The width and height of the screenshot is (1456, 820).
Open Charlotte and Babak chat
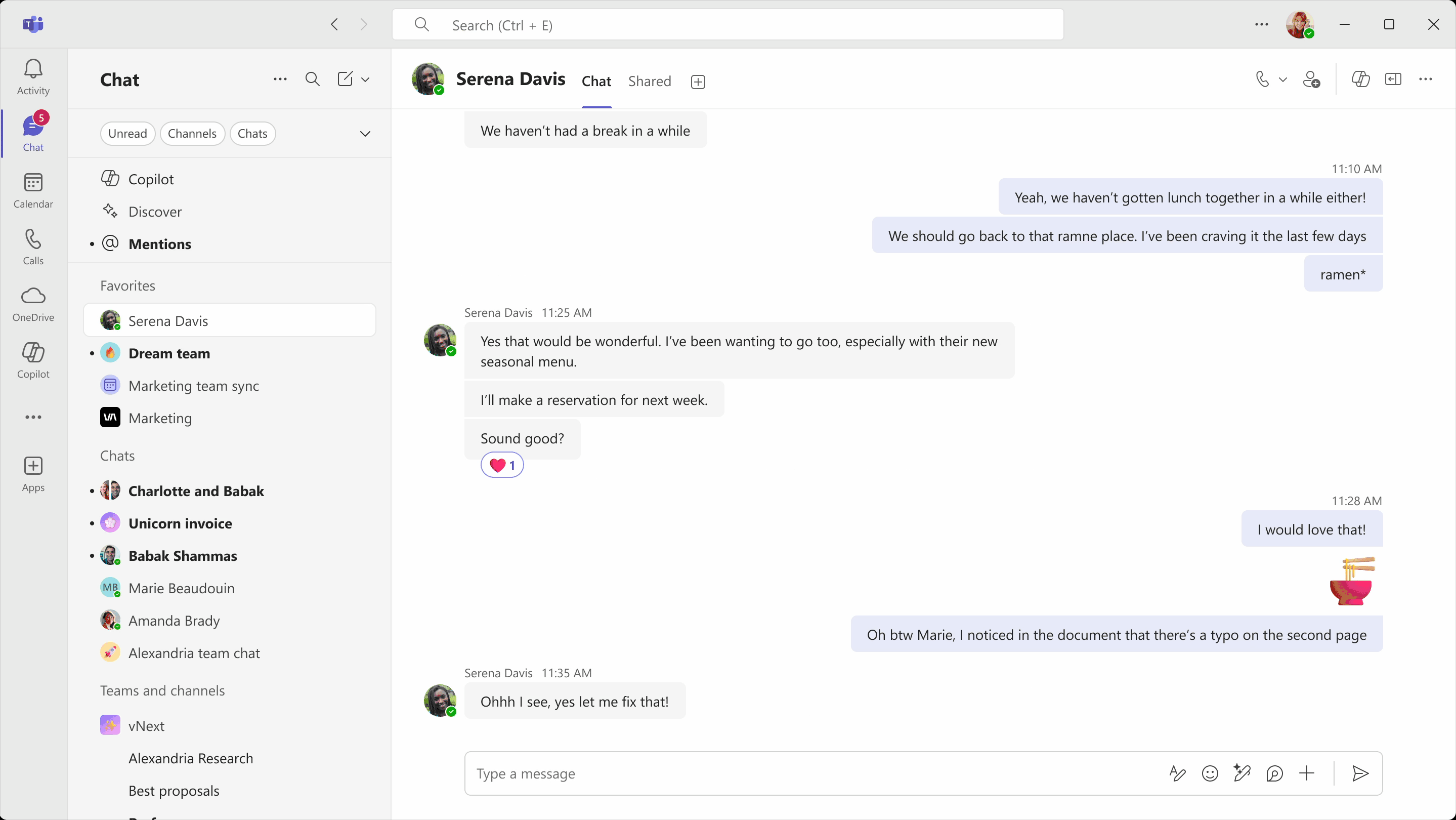coord(230,491)
